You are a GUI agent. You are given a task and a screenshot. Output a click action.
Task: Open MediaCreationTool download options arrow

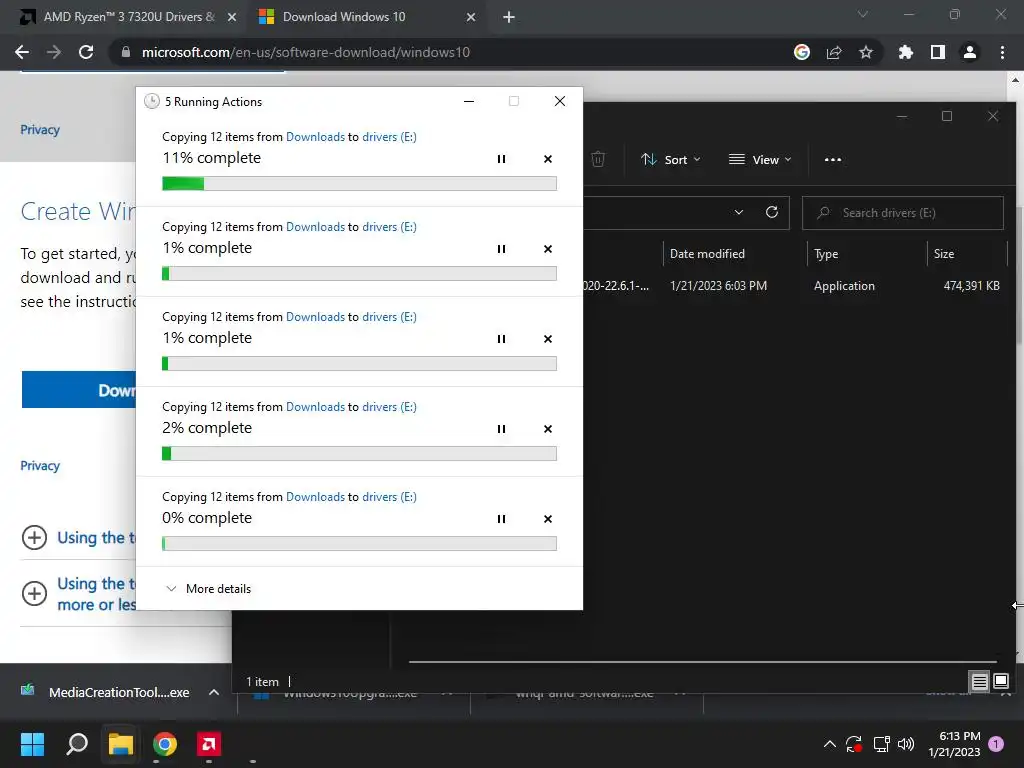(x=214, y=692)
